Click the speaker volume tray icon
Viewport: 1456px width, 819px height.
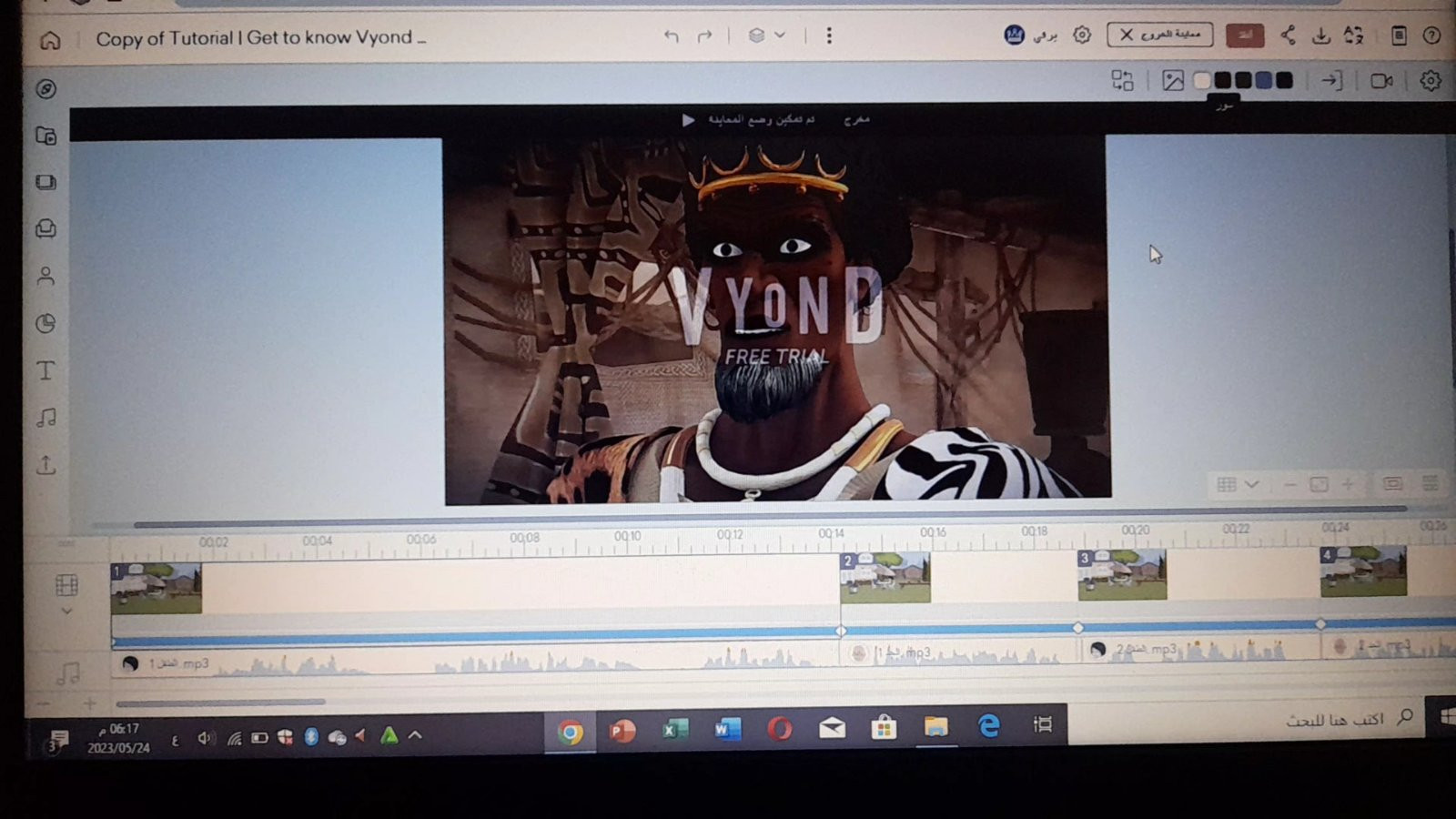tap(205, 738)
